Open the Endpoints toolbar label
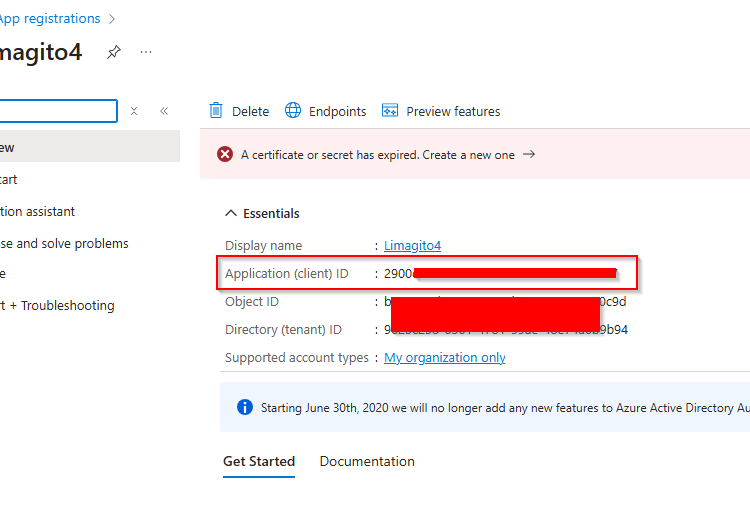This screenshot has width=750, height=513. click(337, 111)
